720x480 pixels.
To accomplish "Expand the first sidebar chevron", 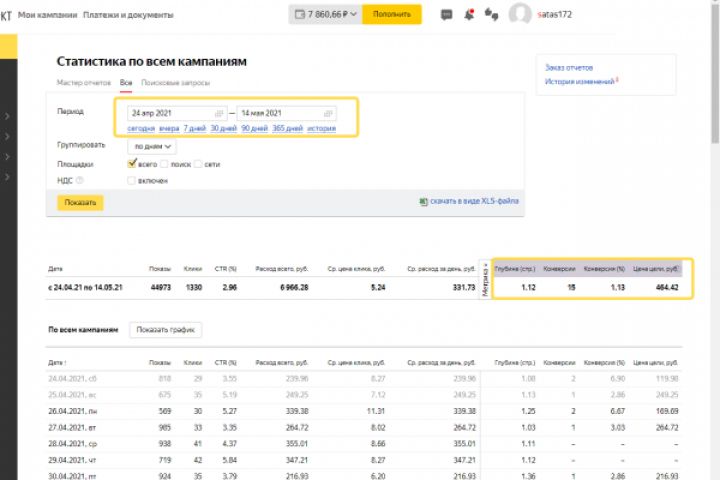I will (x=7, y=116).
